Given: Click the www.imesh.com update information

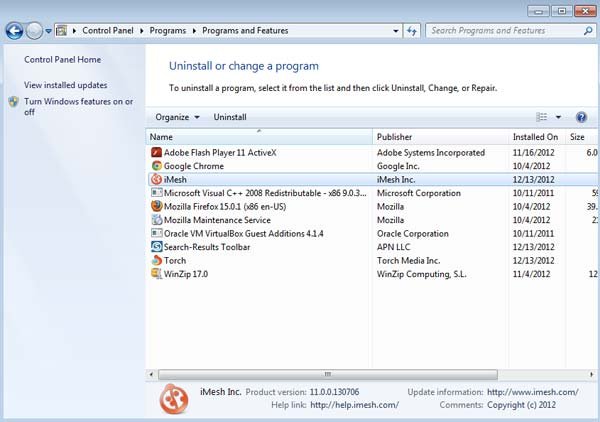Looking at the screenshot, I should coord(533,392).
